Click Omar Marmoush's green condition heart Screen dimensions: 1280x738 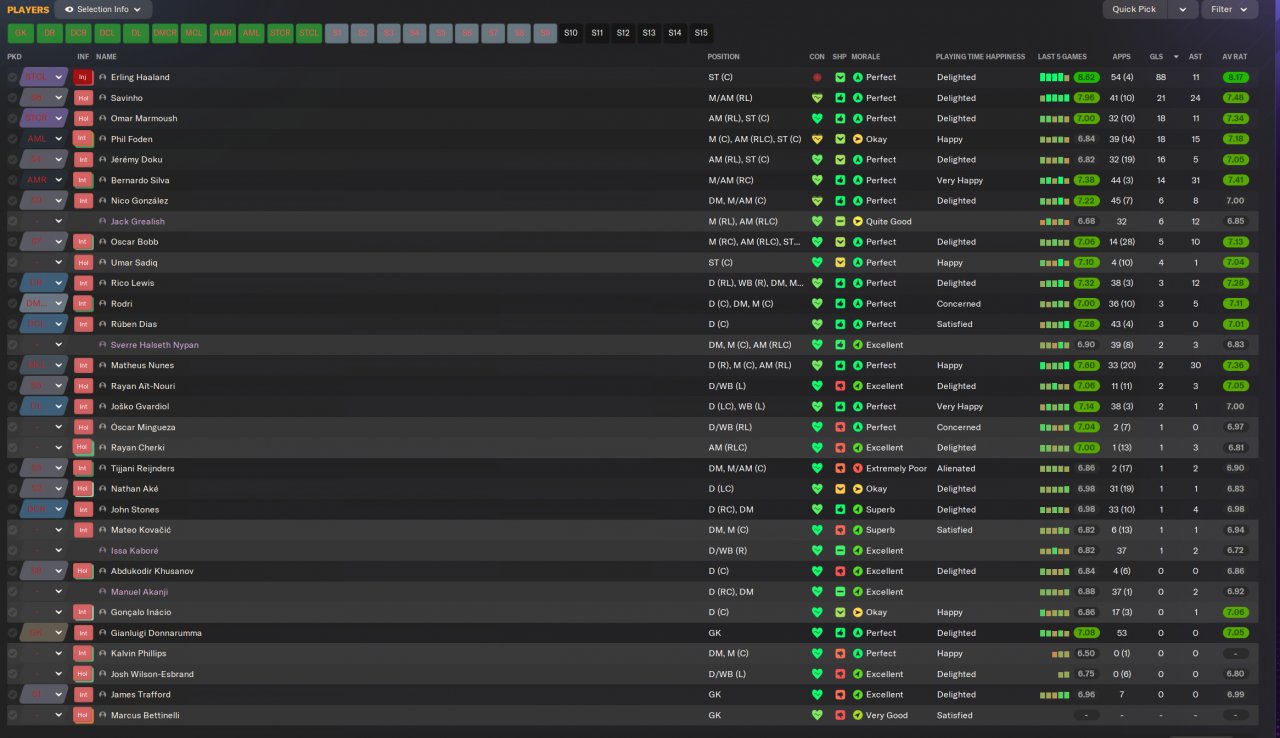817,118
